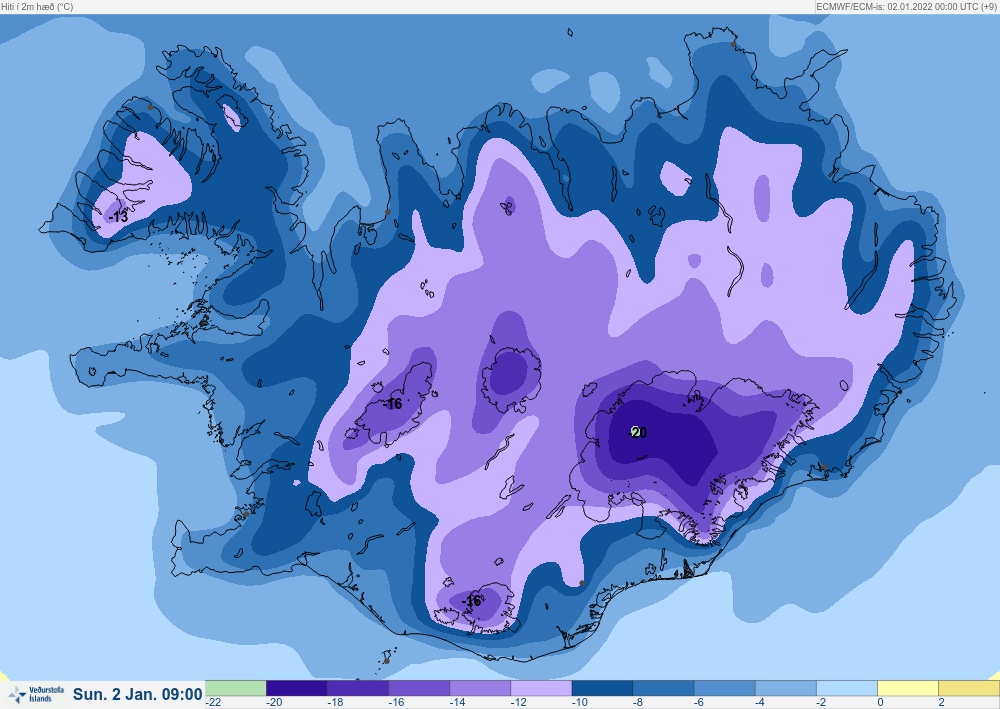This screenshot has height=709, width=1000.
Task: Pick the -18 to -16 legend swatch
Action: 358,688
